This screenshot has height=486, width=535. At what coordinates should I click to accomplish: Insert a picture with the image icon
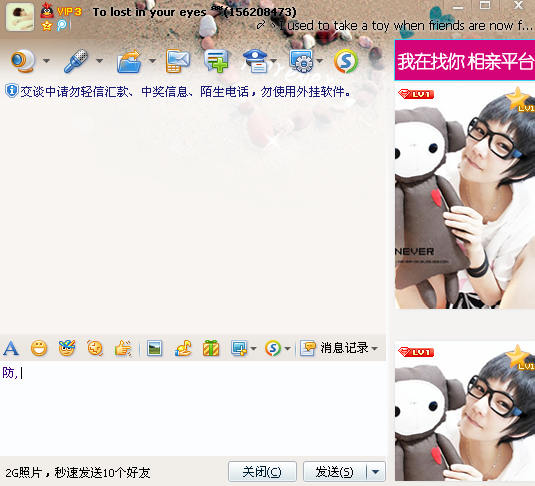(x=154, y=348)
